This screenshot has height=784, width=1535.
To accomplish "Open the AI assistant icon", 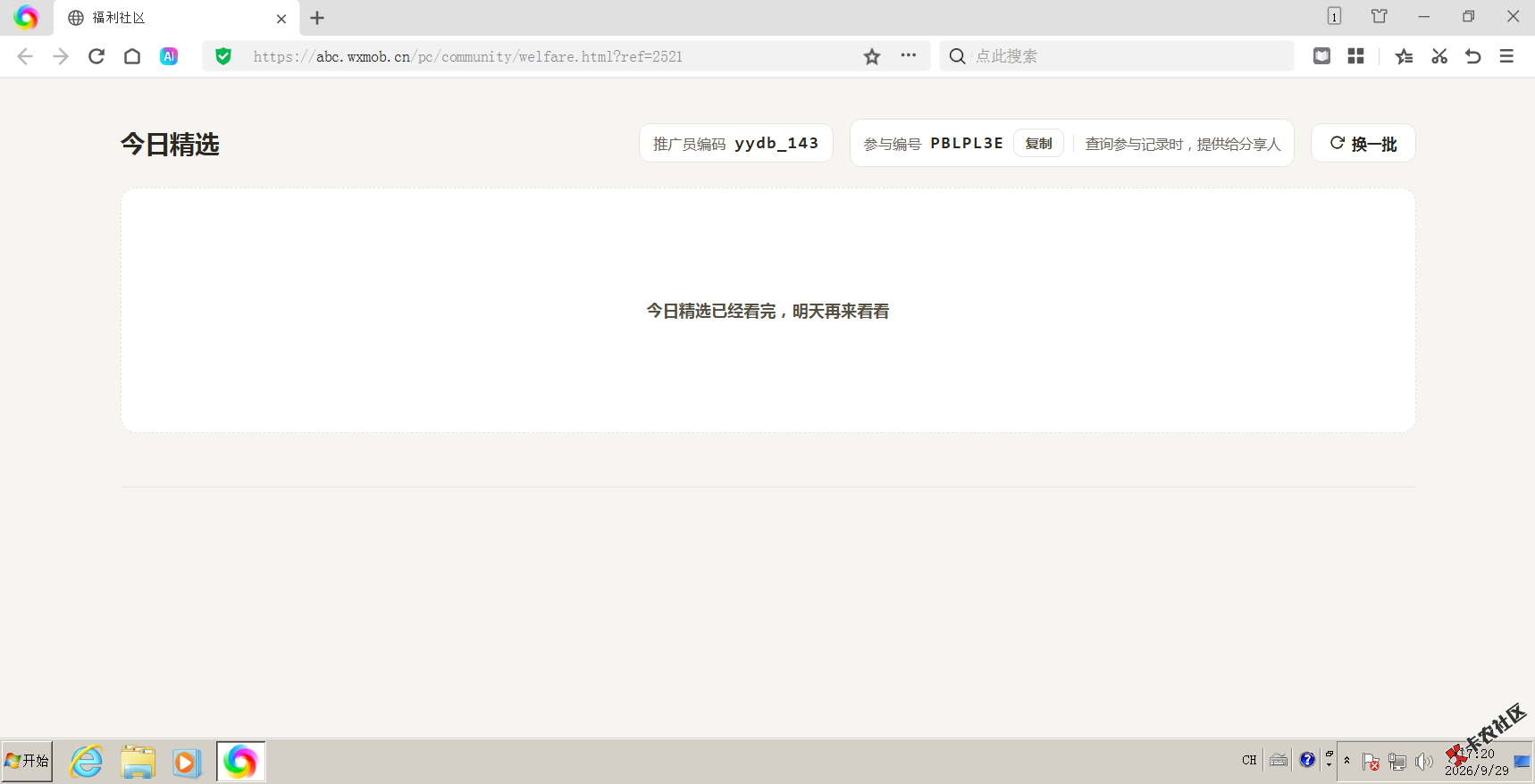I will [169, 56].
